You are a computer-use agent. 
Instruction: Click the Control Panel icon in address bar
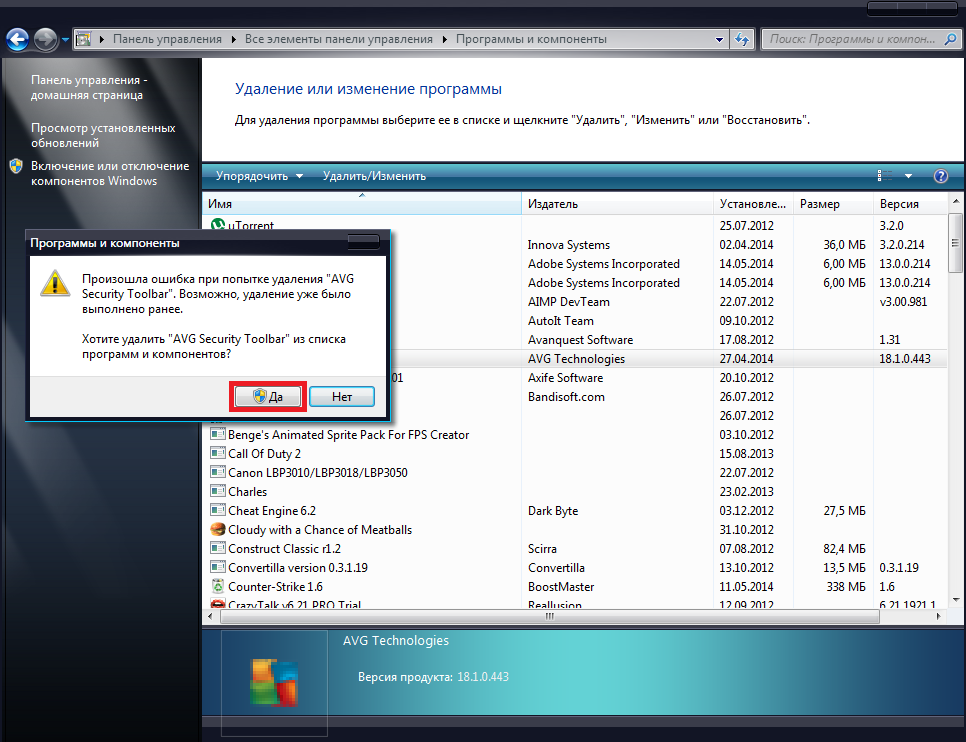point(83,39)
